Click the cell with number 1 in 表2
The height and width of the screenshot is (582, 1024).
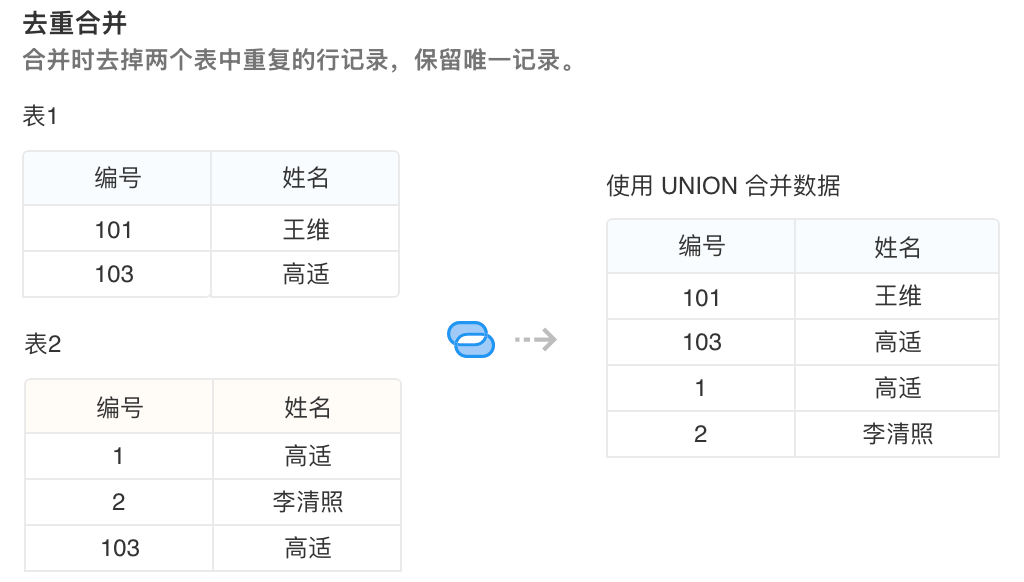(119, 457)
